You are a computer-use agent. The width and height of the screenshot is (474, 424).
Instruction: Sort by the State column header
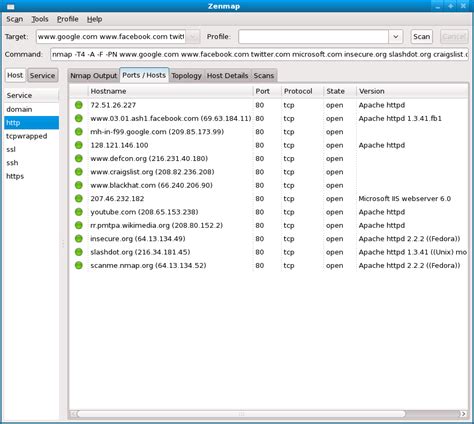coord(340,91)
